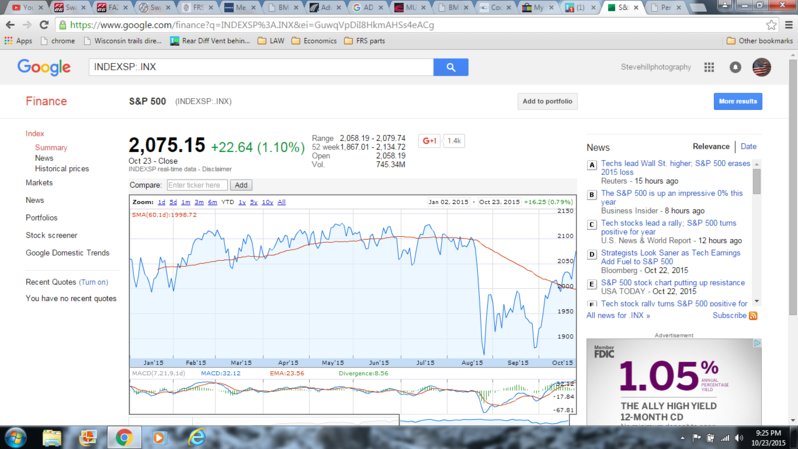Click the Disclaimer link under price
The width and height of the screenshot is (798, 449).
[x=216, y=169]
